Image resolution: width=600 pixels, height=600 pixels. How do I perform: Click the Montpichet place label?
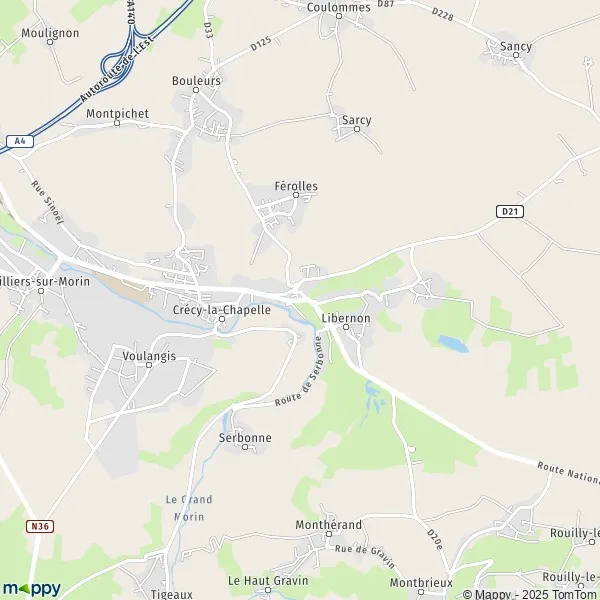(x=117, y=114)
